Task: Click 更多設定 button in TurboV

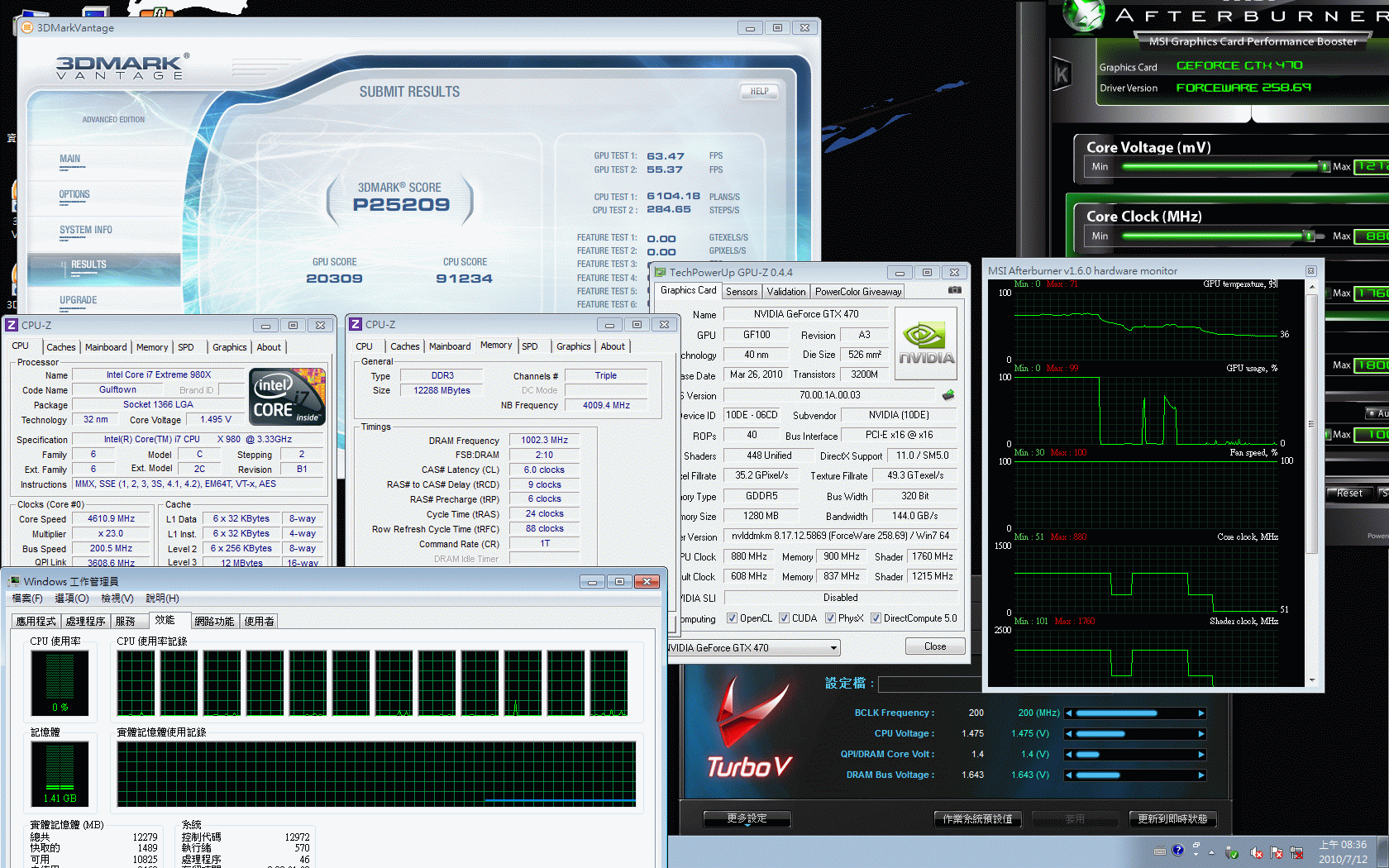Action: [x=747, y=818]
